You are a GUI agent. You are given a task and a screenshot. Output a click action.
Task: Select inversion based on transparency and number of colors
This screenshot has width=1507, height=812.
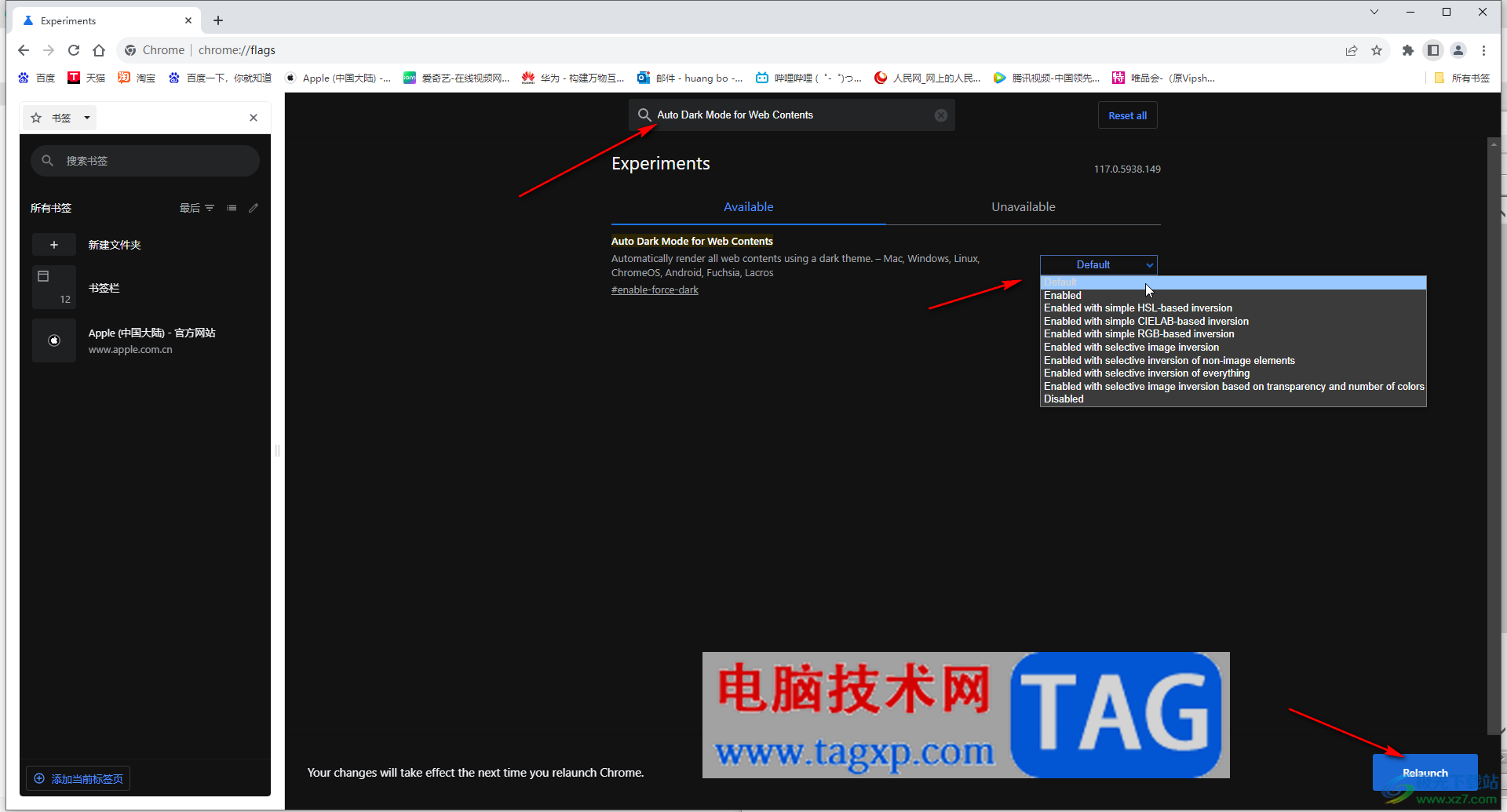coord(1233,387)
